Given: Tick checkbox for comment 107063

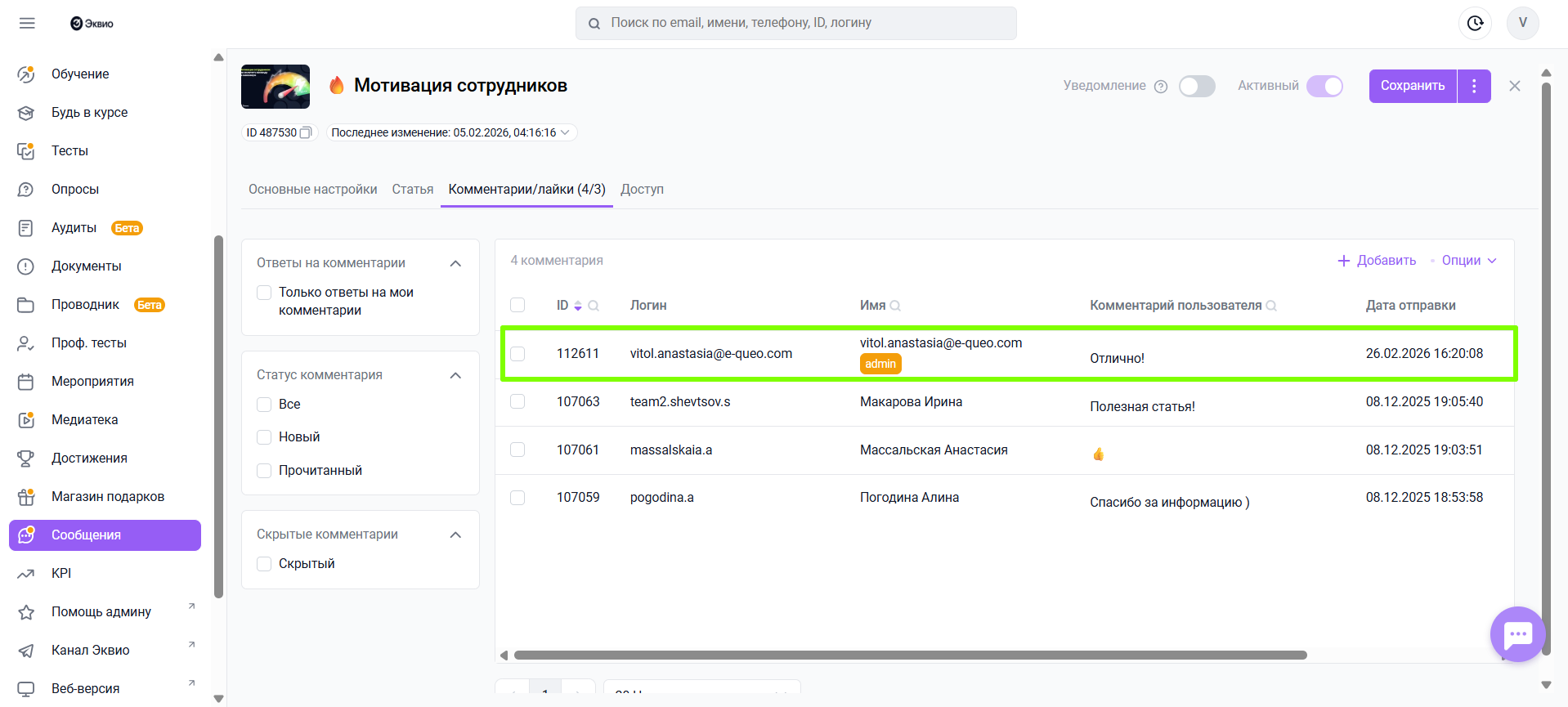Looking at the screenshot, I should pyautogui.click(x=517, y=401).
